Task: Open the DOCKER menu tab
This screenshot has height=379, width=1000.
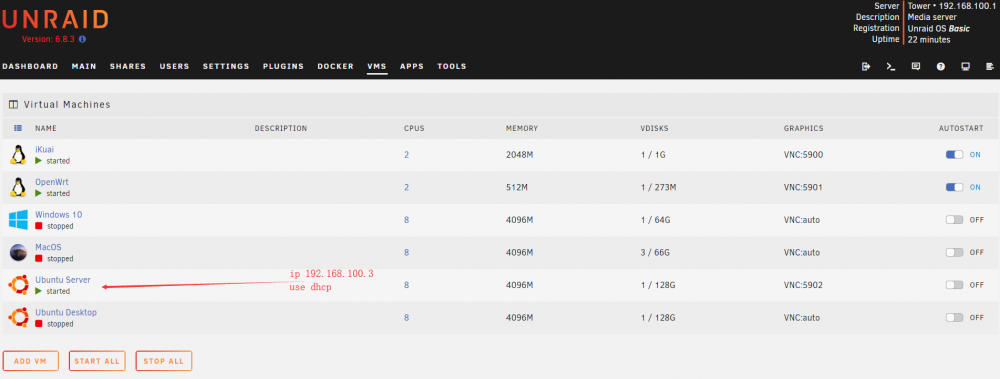Action: click(x=335, y=66)
